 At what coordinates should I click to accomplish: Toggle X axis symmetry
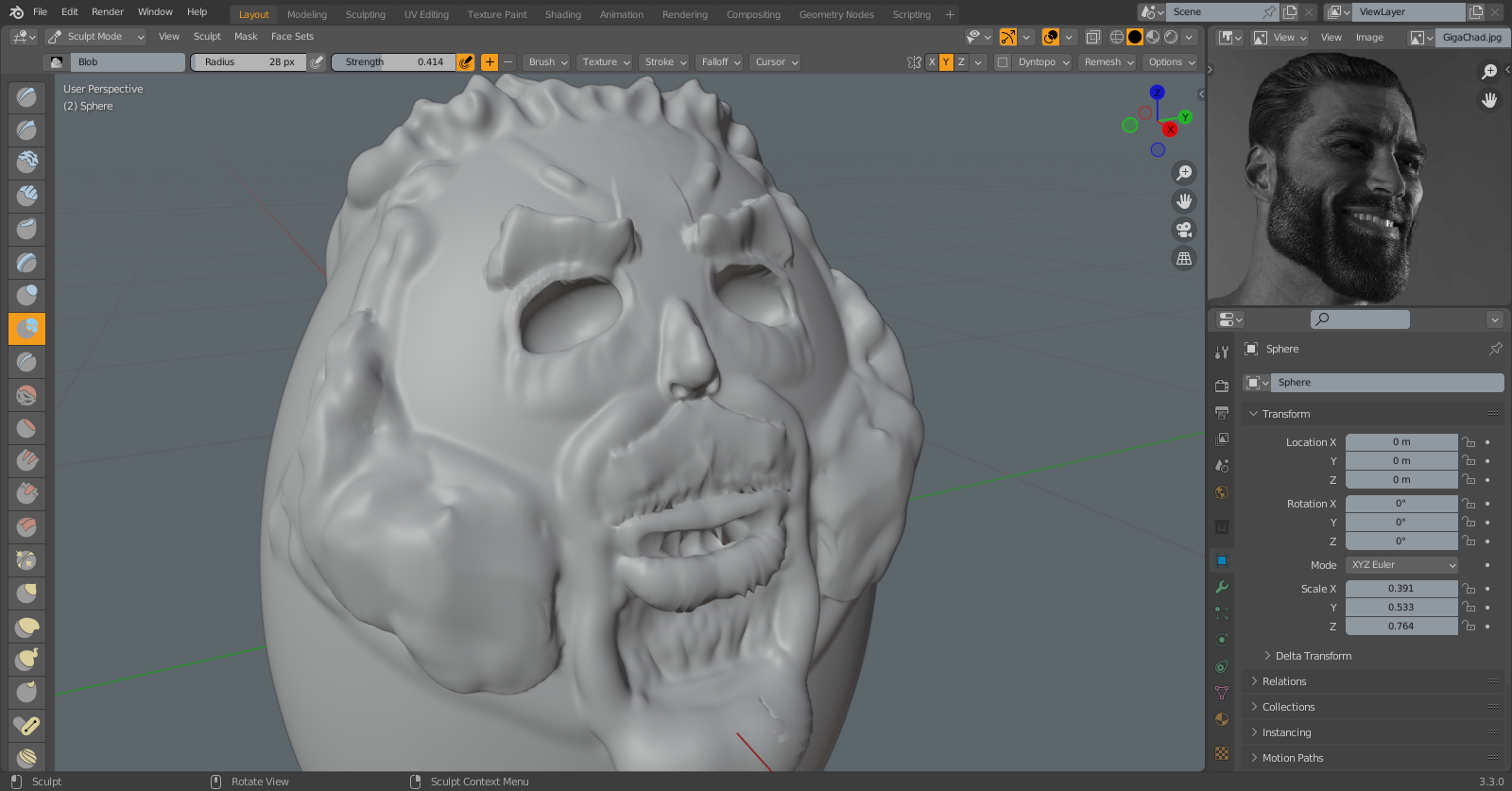coord(932,62)
